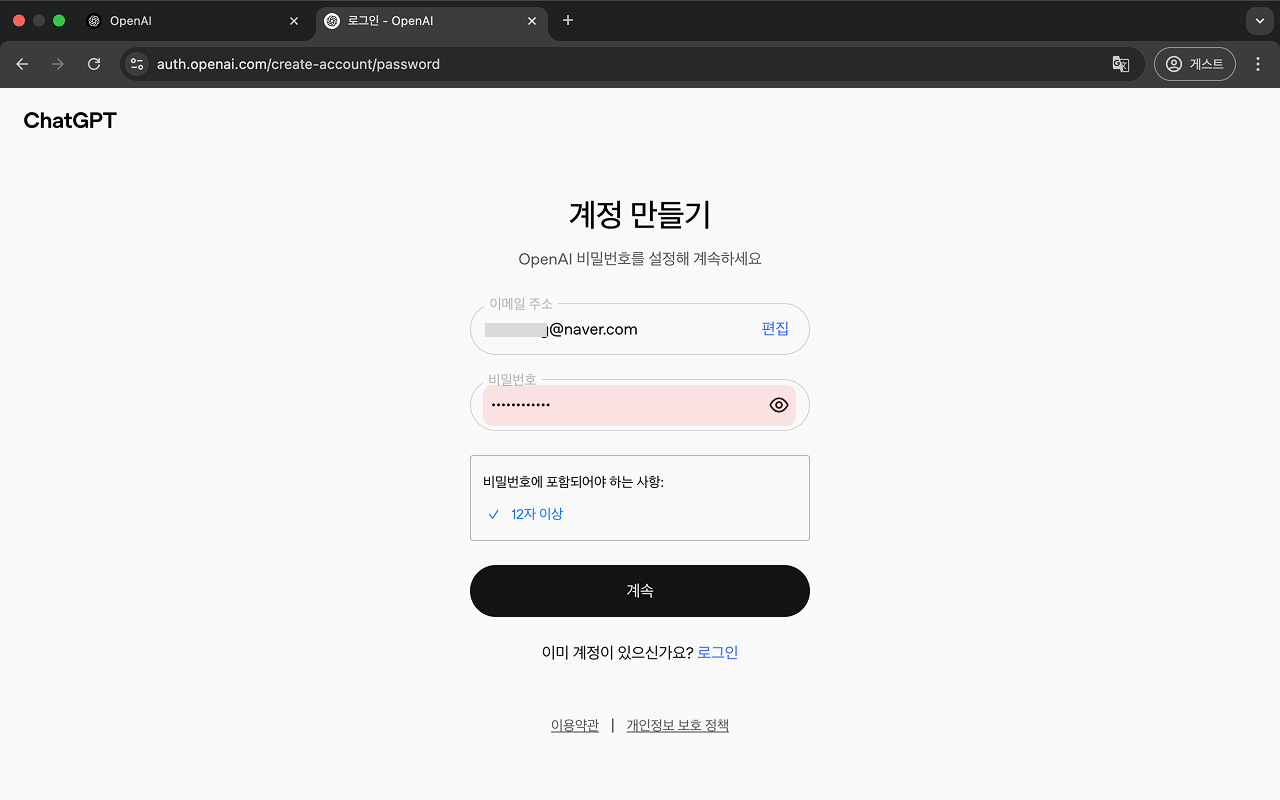The image size is (1280, 800).
Task: Focus the 비밀번호 password field
Action: pyautogui.click(x=640, y=405)
